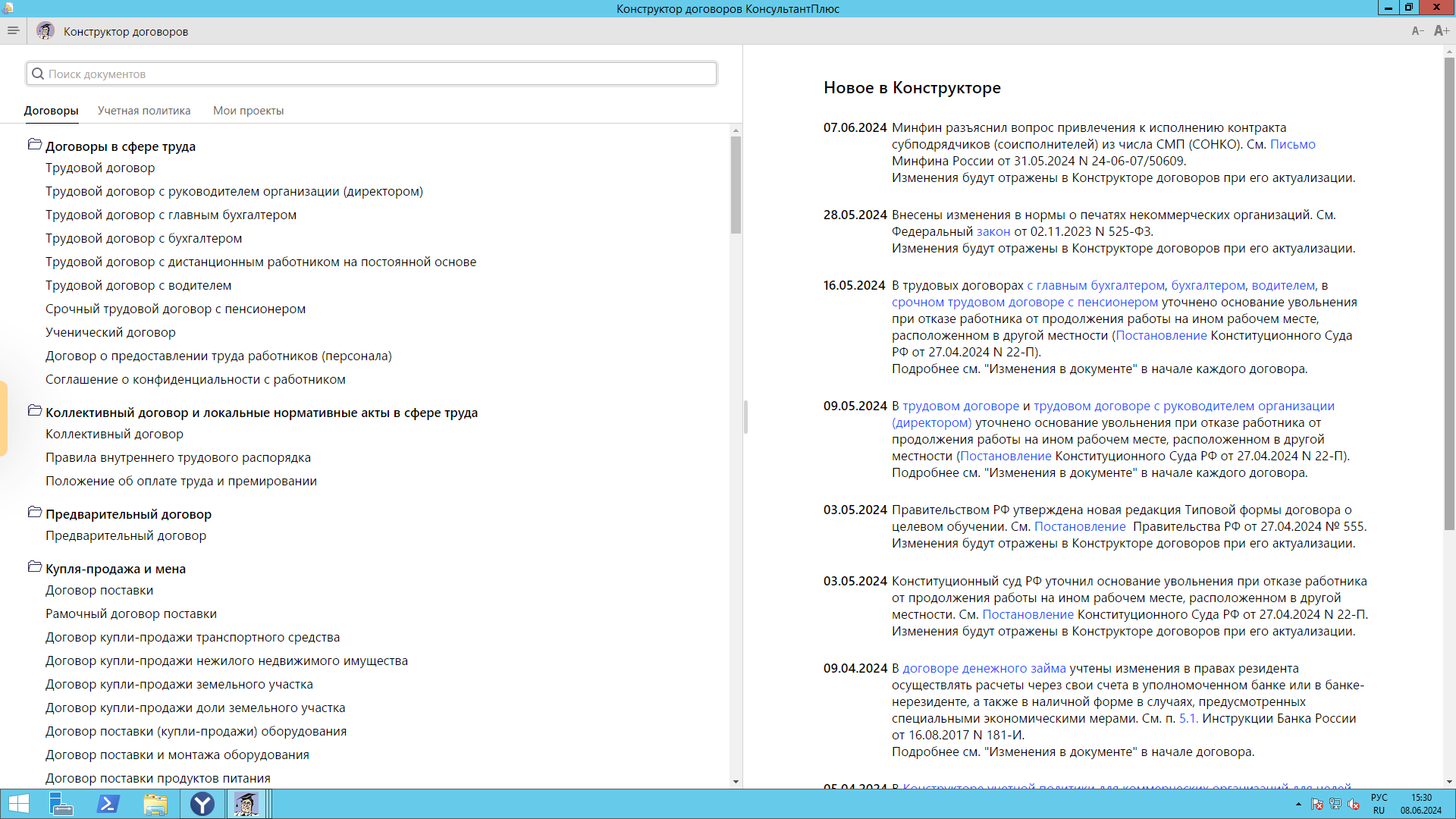Open the hamburger menu icon

pos(13,31)
